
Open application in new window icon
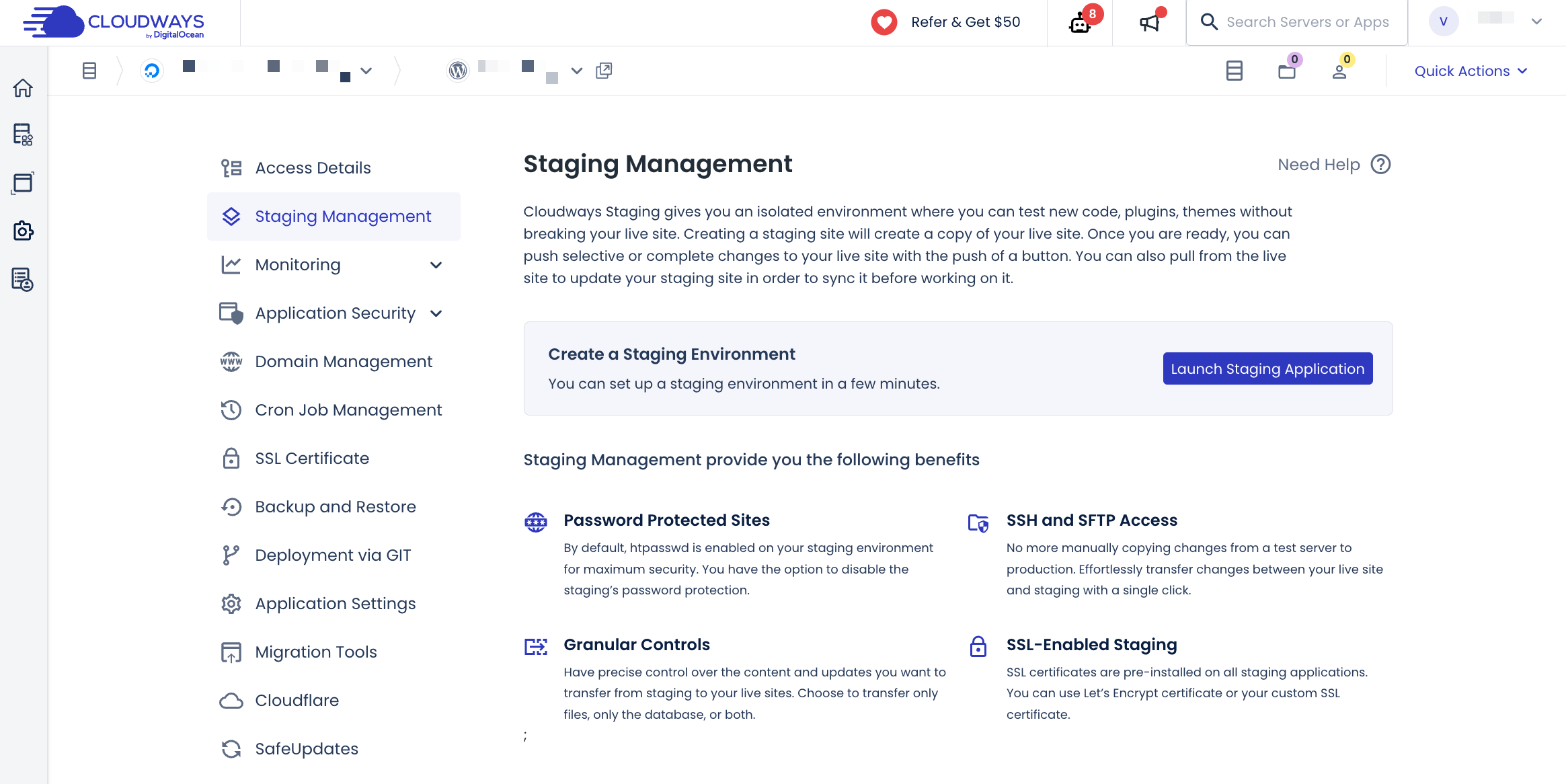click(x=604, y=71)
